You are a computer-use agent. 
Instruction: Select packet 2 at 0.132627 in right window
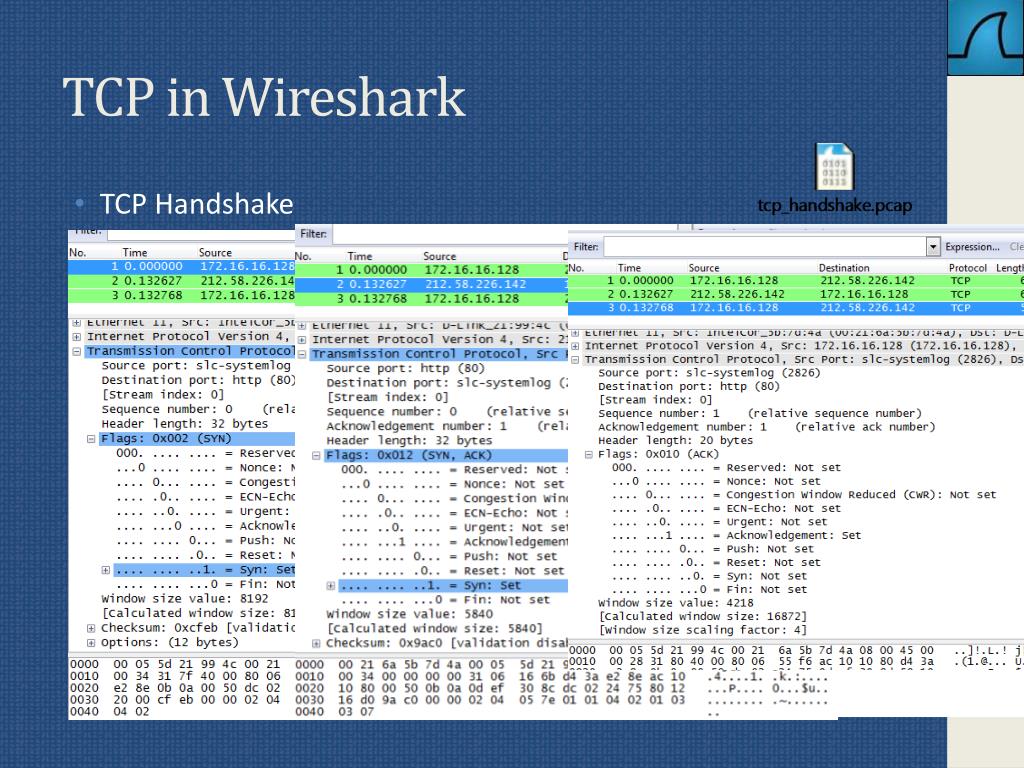coord(796,294)
